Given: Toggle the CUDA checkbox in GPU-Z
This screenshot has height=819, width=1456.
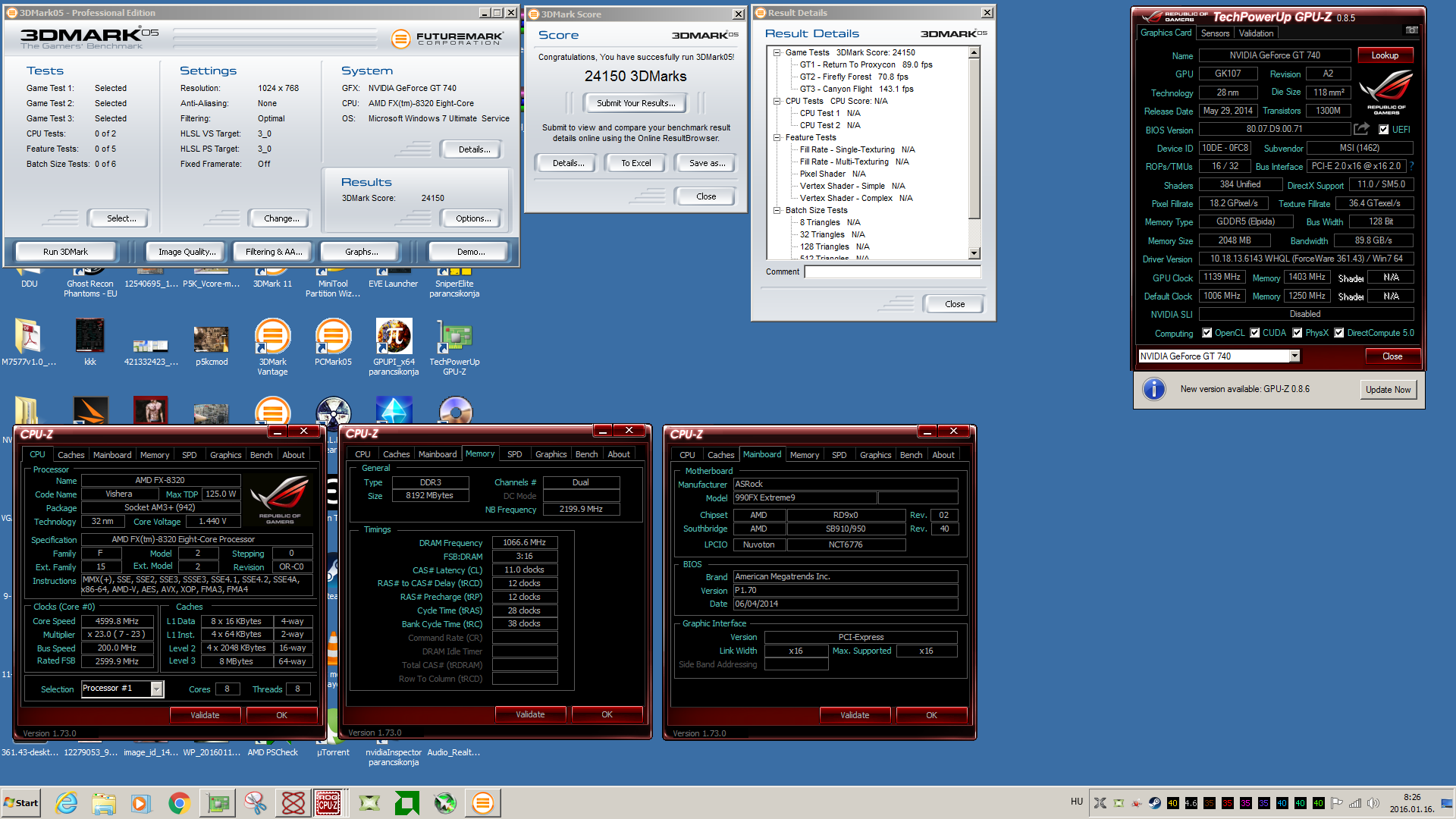Looking at the screenshot, I should (x=1255, y=333).
